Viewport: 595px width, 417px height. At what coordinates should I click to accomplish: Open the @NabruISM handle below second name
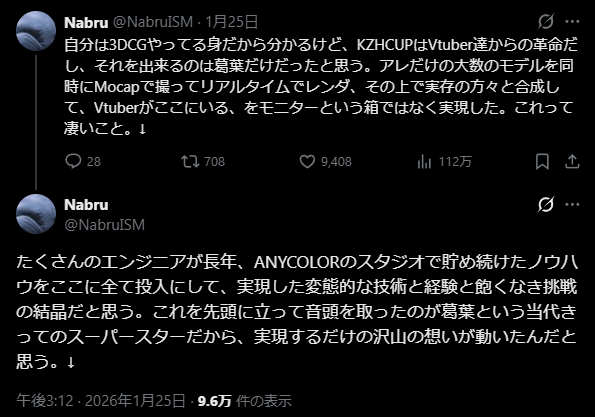coord(104,225)
